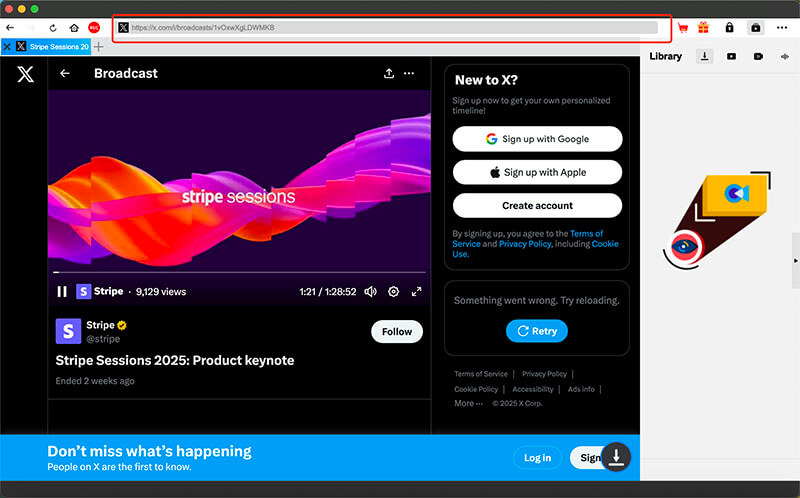Open broadcast more options ellipsis

point(409,73)
